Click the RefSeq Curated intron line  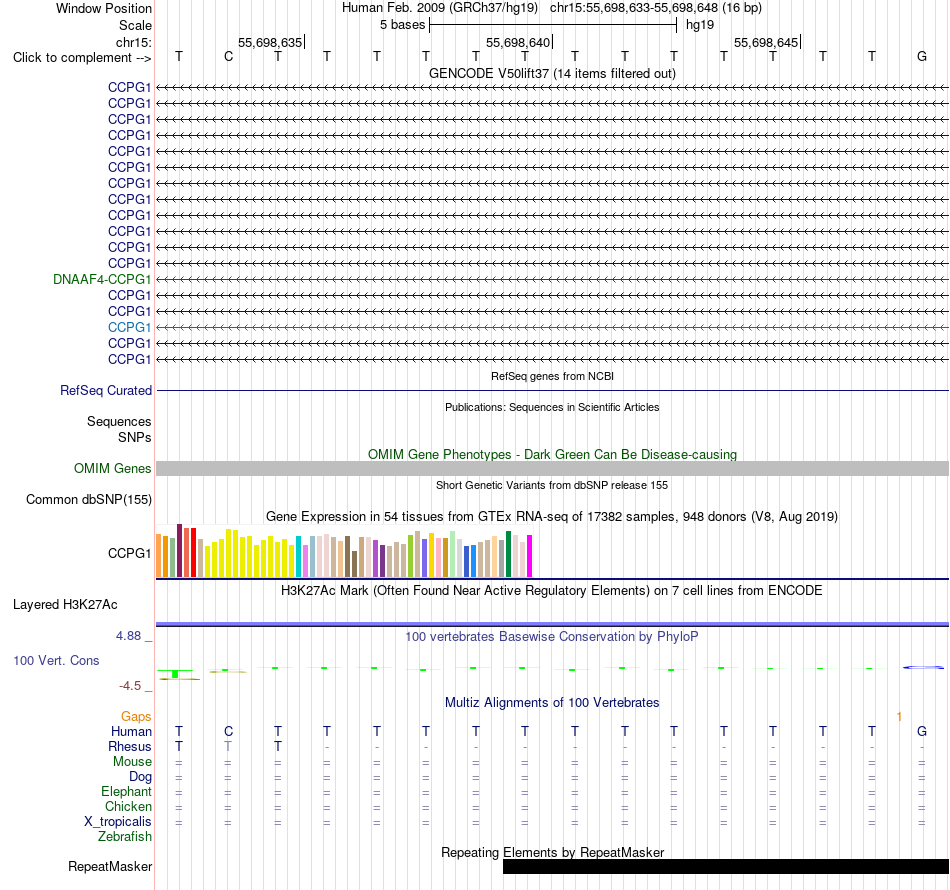[x=552, y=391]
